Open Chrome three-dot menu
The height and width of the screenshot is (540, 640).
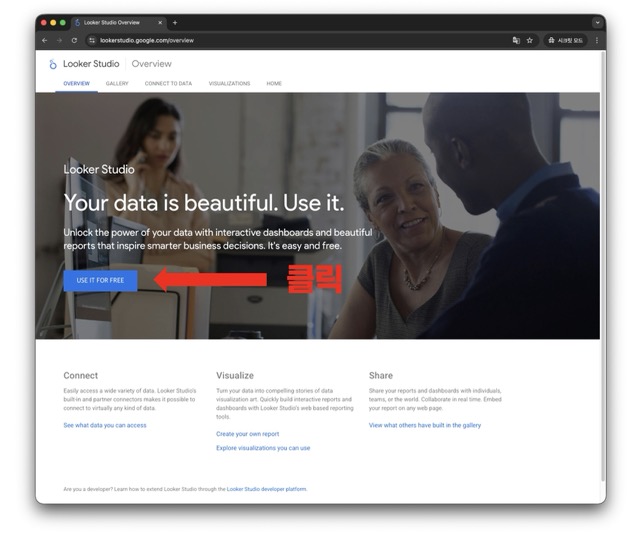(597, 40)
